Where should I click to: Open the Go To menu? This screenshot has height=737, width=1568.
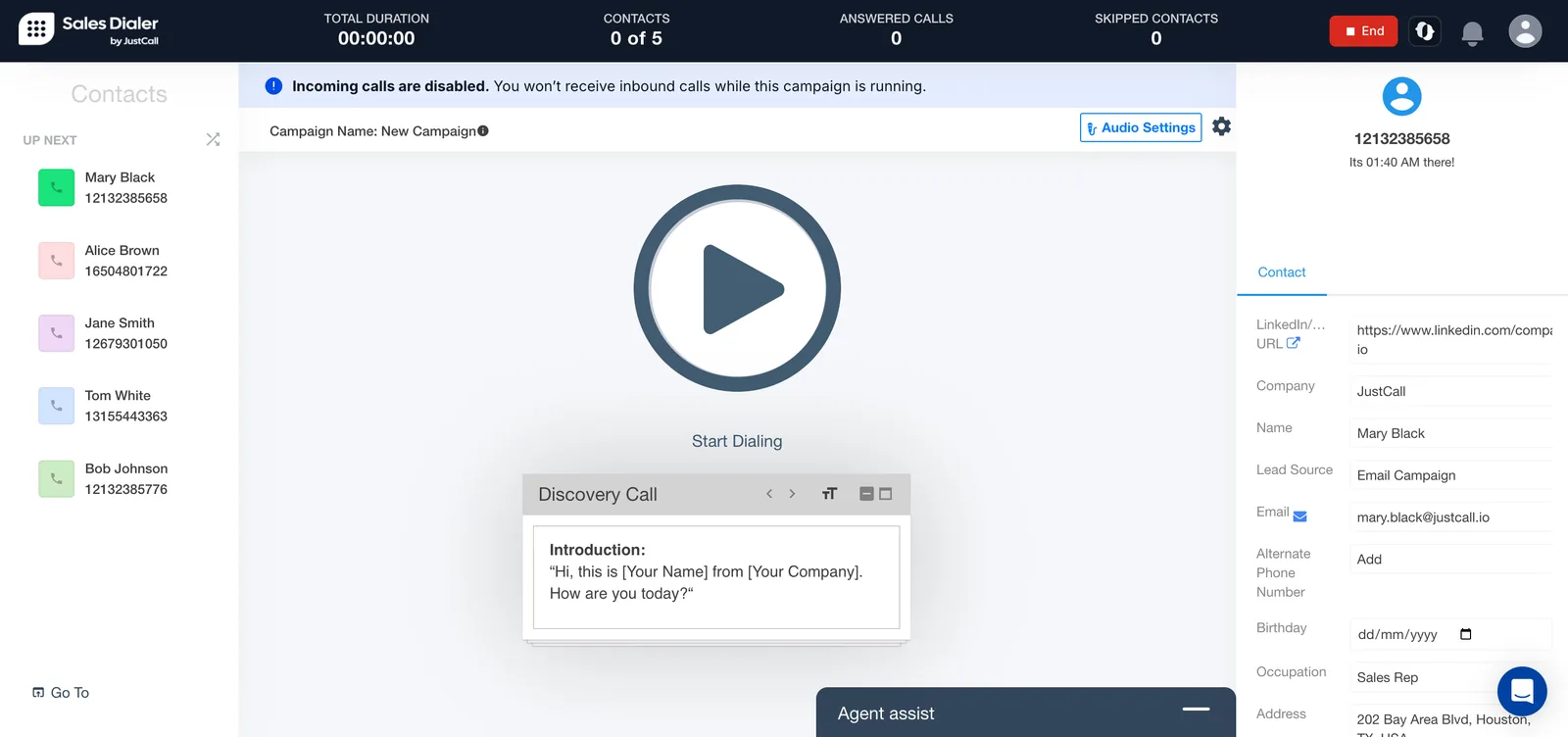click(x=61, y=693)
